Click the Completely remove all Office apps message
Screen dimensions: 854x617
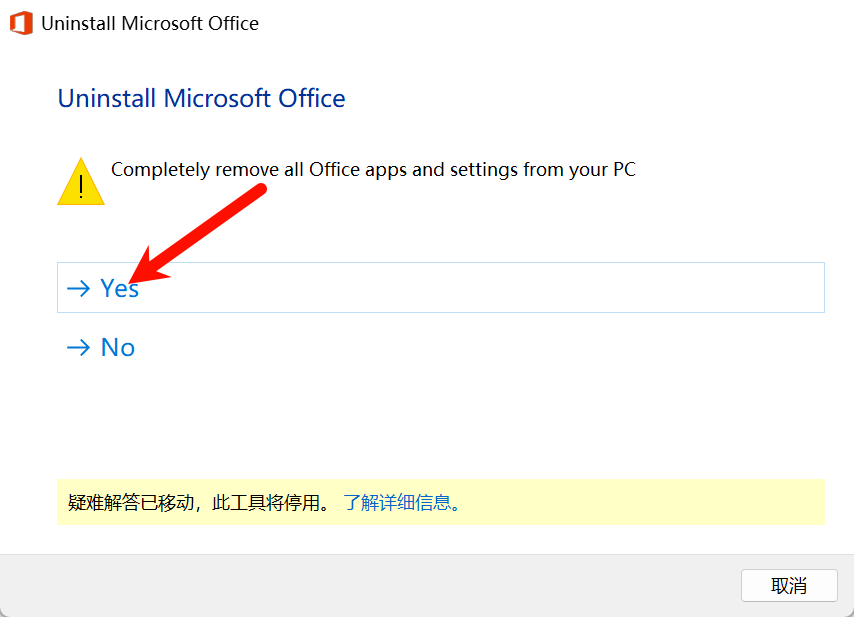(x=373, y=169)
